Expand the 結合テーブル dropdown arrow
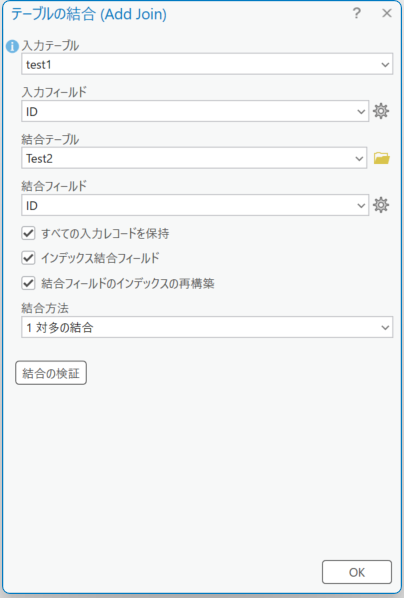The image size is (404, 598). (359, 158)
